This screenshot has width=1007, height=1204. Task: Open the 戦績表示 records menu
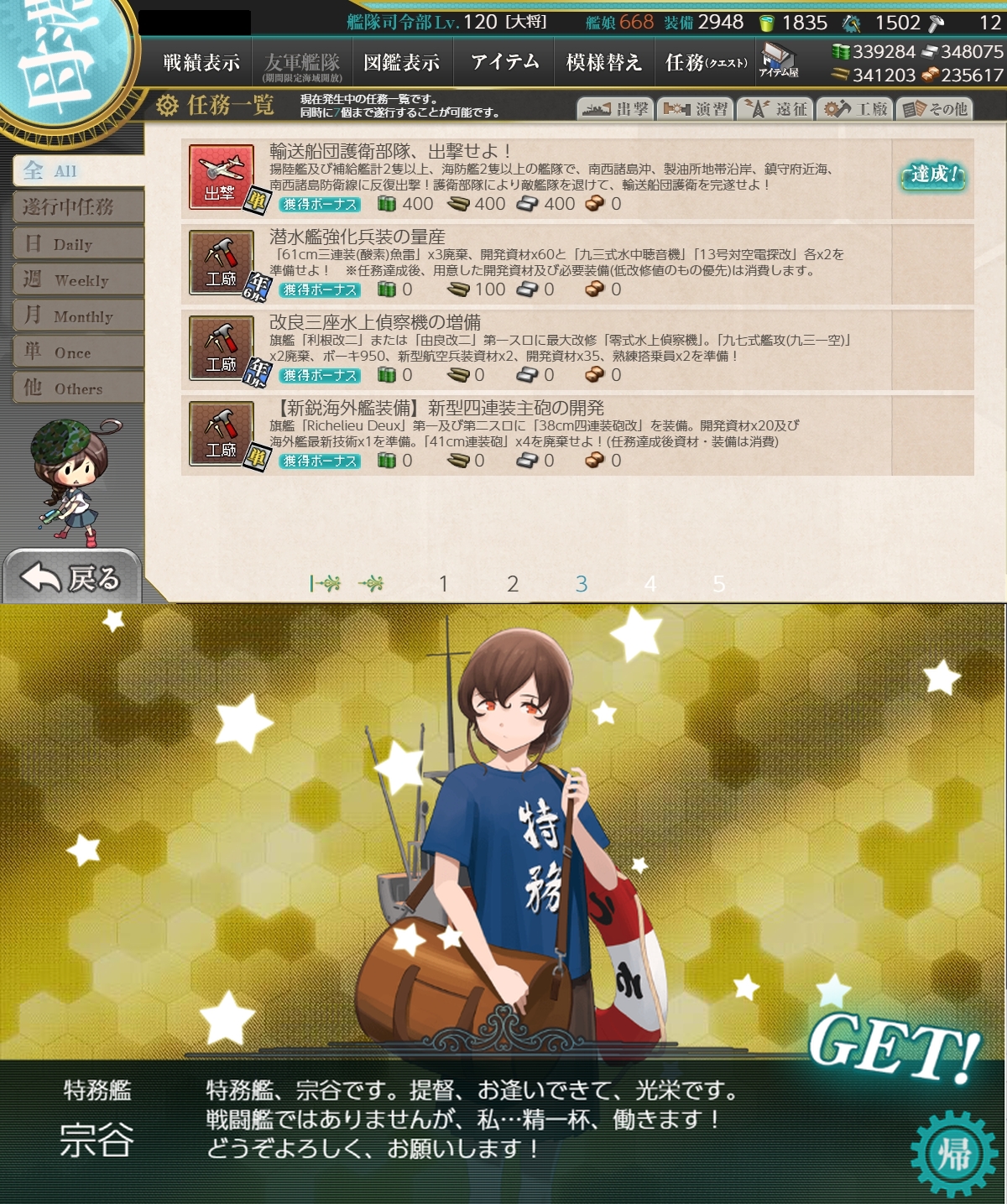(x=201, y=62)
